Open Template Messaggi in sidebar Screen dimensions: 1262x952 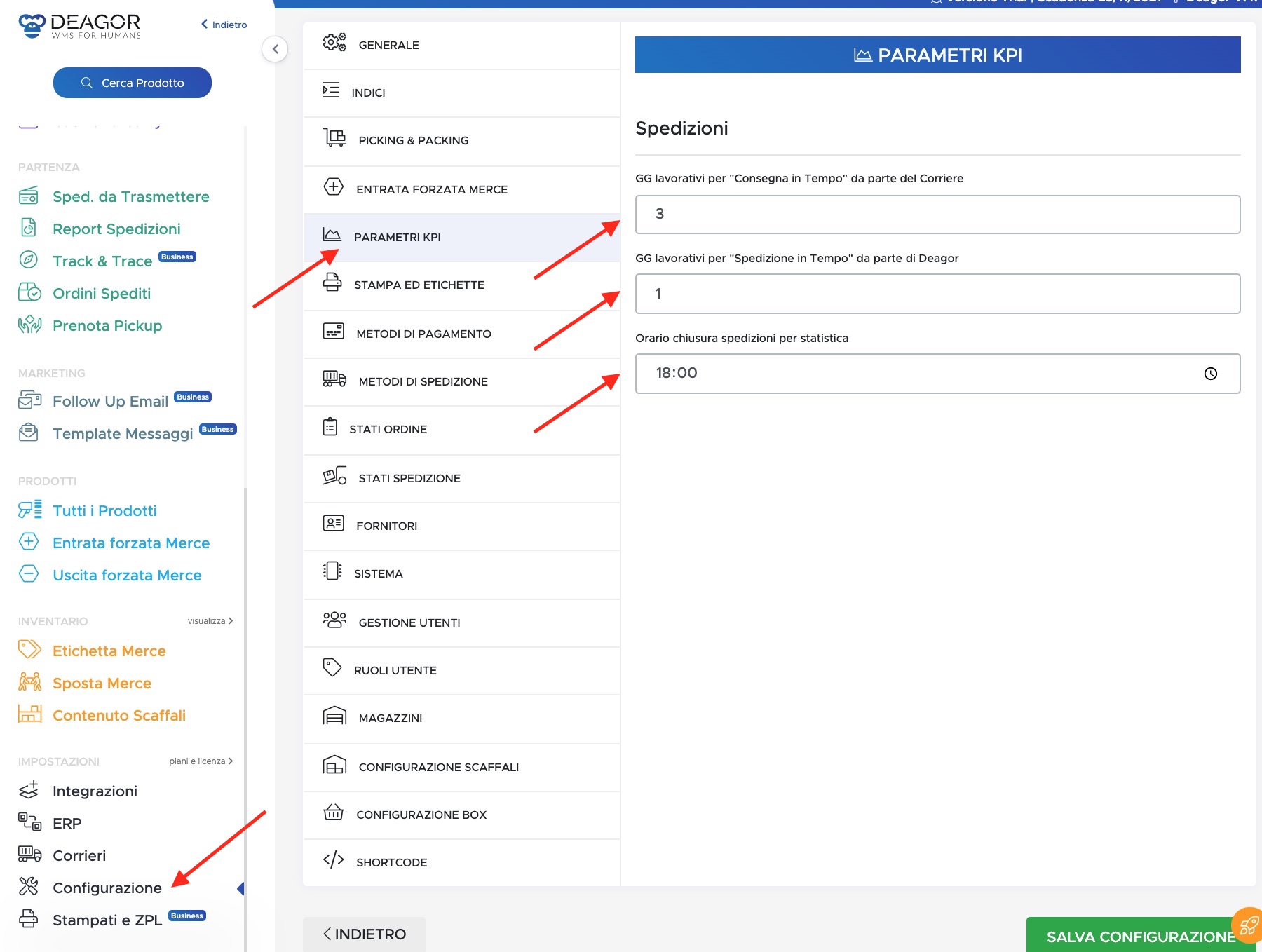click(123, 434)
